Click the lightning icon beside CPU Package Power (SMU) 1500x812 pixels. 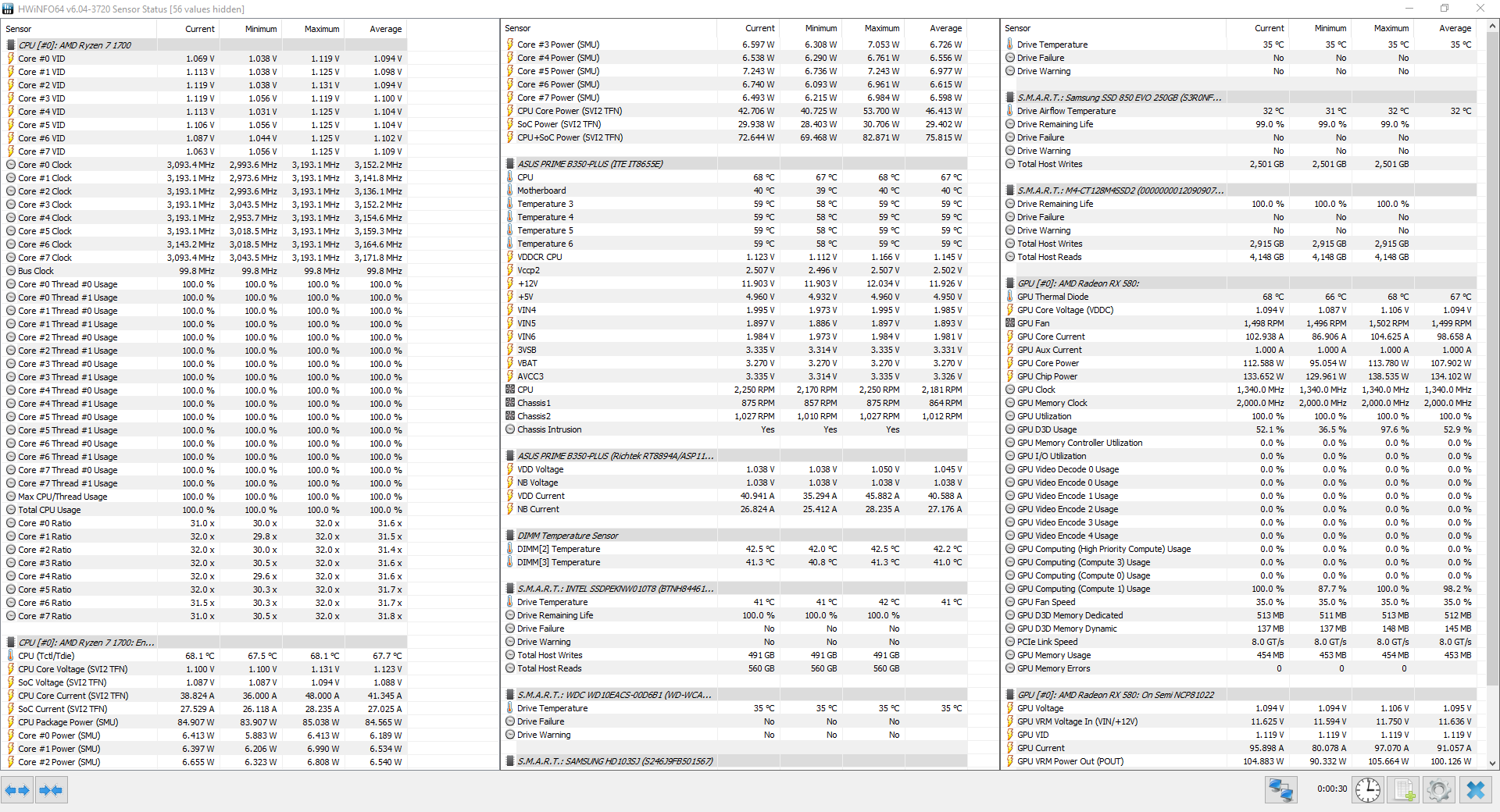tap(11, 722)
